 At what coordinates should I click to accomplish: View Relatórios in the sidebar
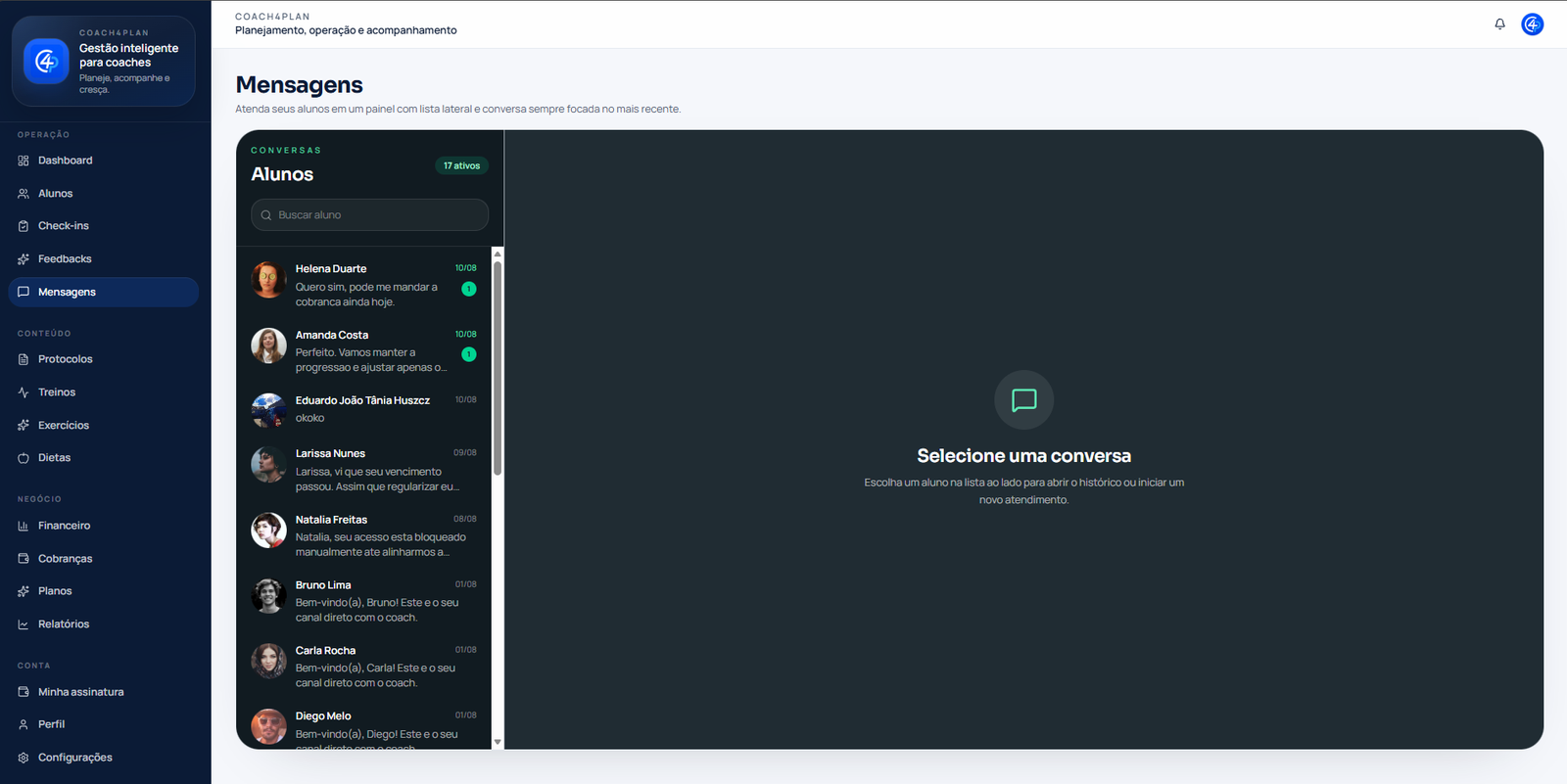(x=104, y=624)
